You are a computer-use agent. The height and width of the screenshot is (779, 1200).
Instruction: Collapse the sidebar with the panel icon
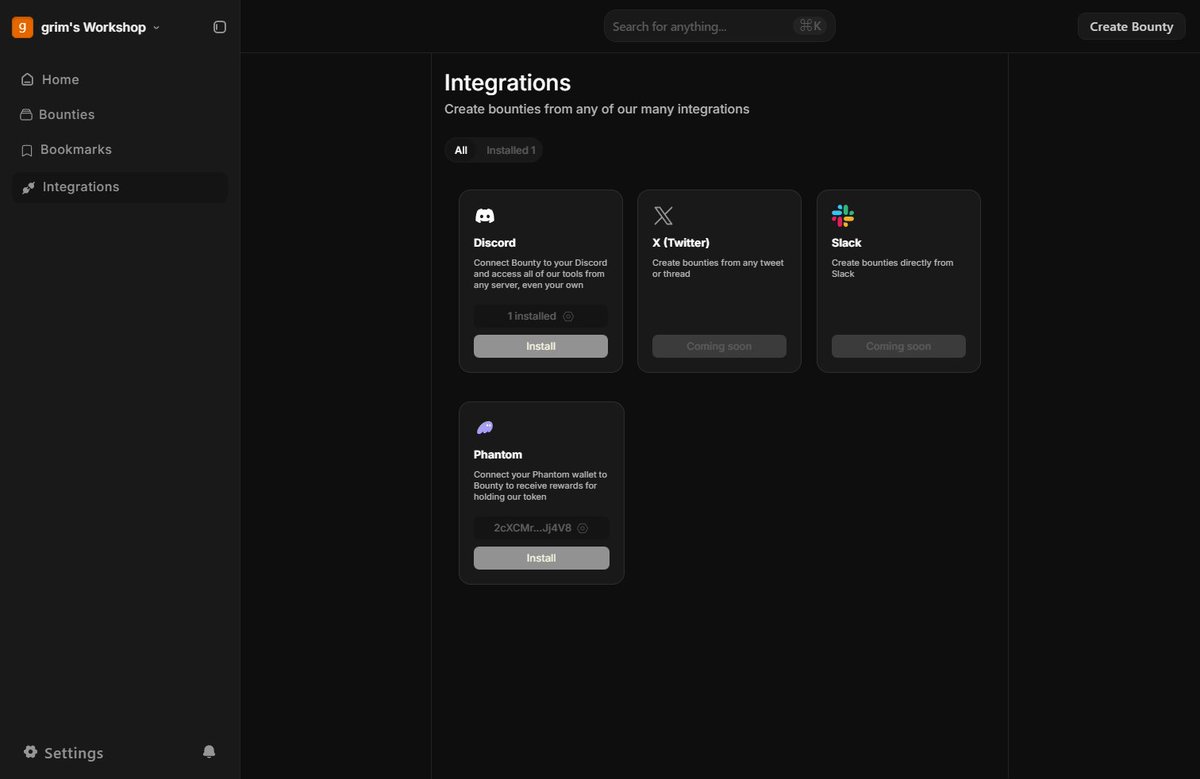[220, 27]
